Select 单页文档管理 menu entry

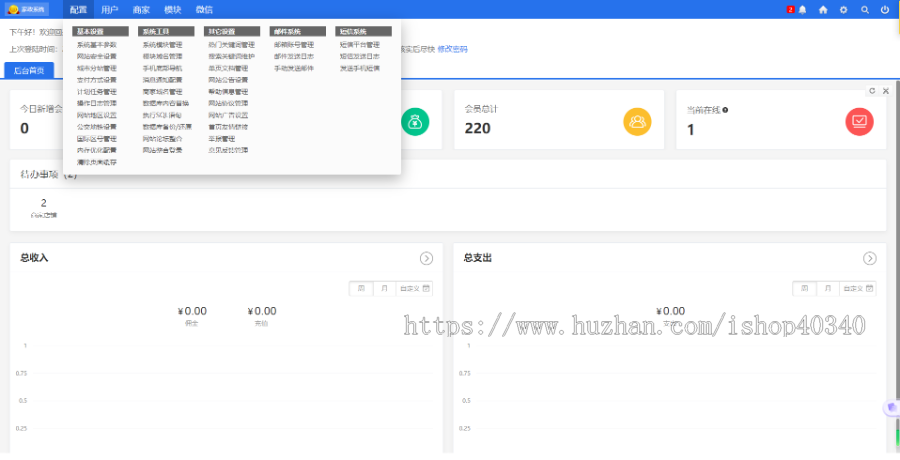228,68
